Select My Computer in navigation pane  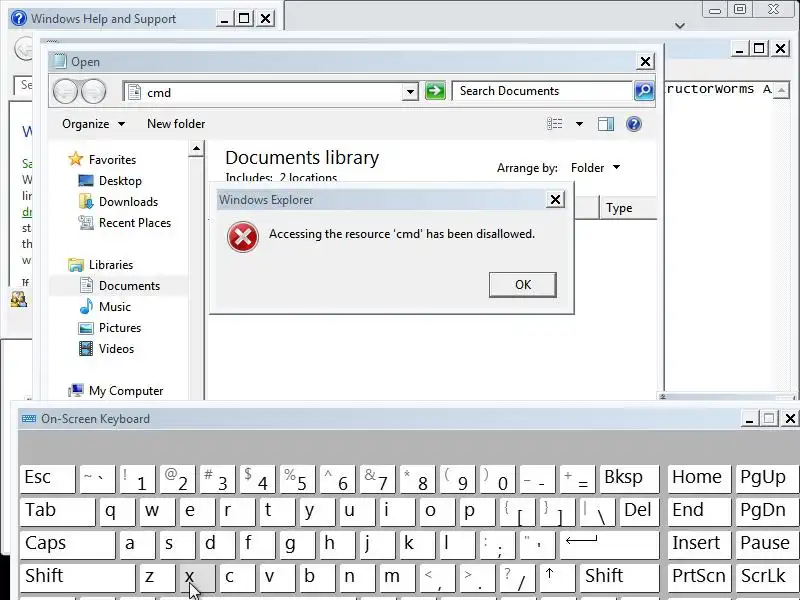click(116, 391)
